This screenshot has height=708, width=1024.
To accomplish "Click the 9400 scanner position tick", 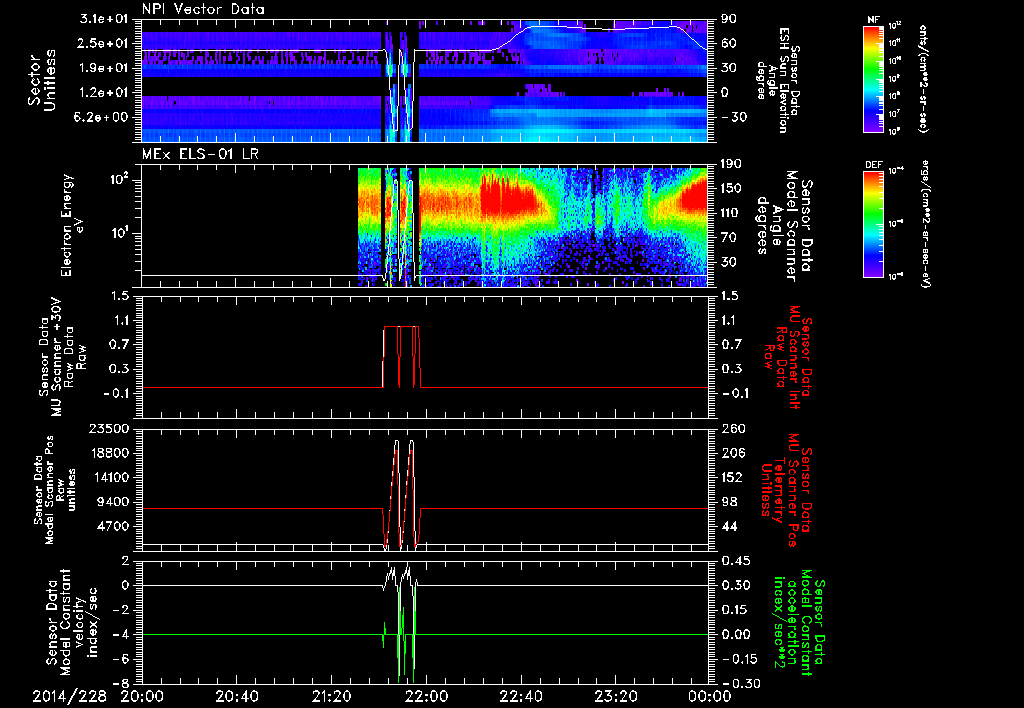I will (113, 502).
